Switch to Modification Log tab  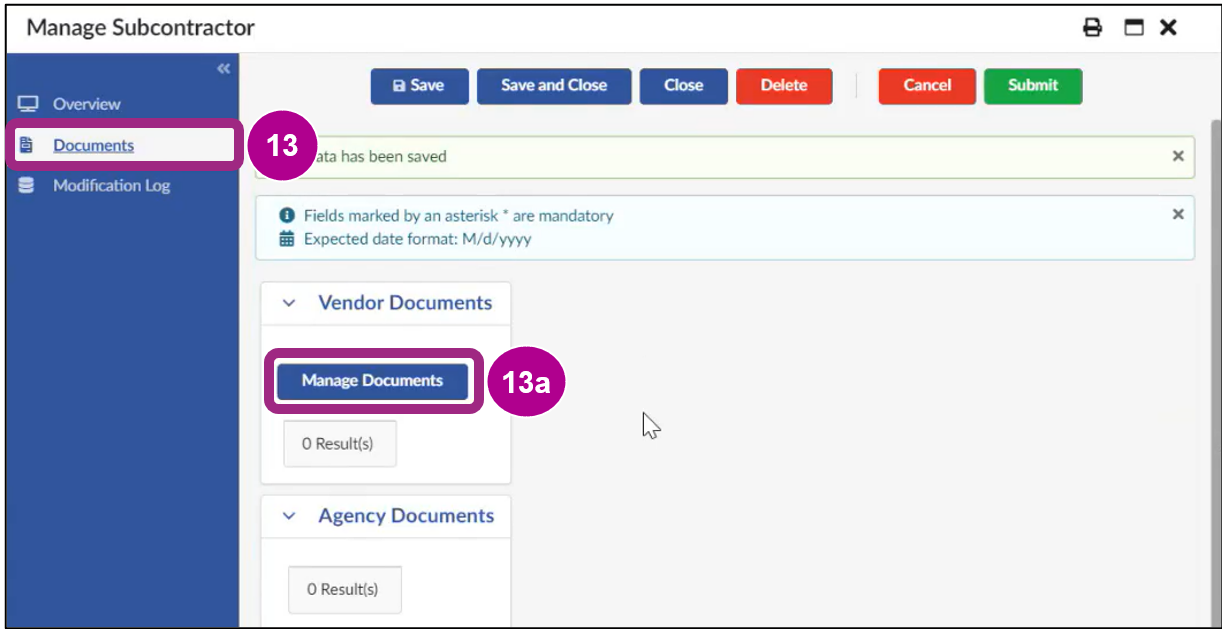pos(111,185)
